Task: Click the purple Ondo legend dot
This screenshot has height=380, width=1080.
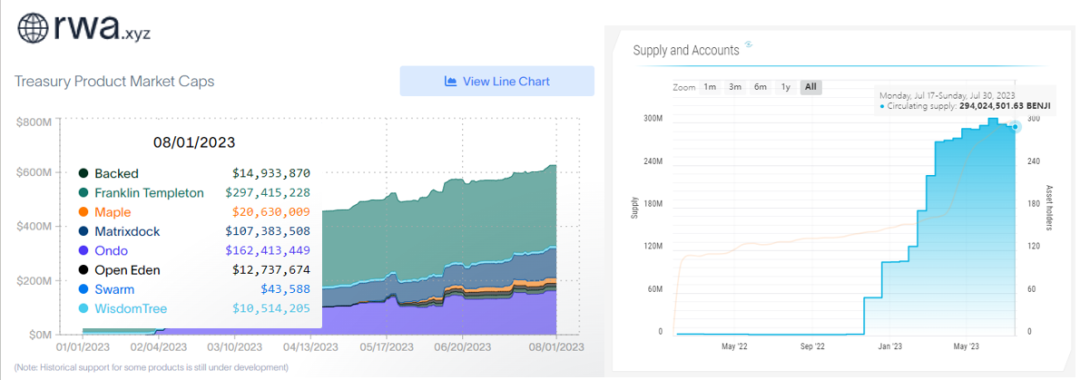Action: coord(83,251)
